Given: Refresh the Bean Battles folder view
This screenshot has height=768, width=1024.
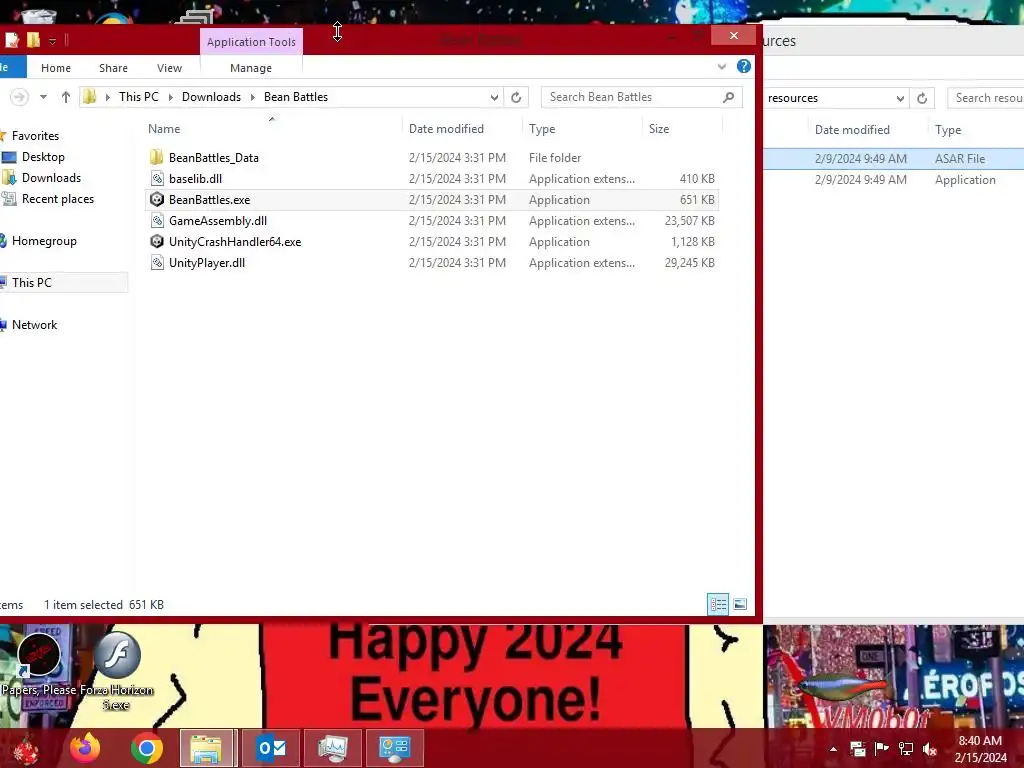Looking at the screenshot, I should pyautogui.click(x=516, y=97).
